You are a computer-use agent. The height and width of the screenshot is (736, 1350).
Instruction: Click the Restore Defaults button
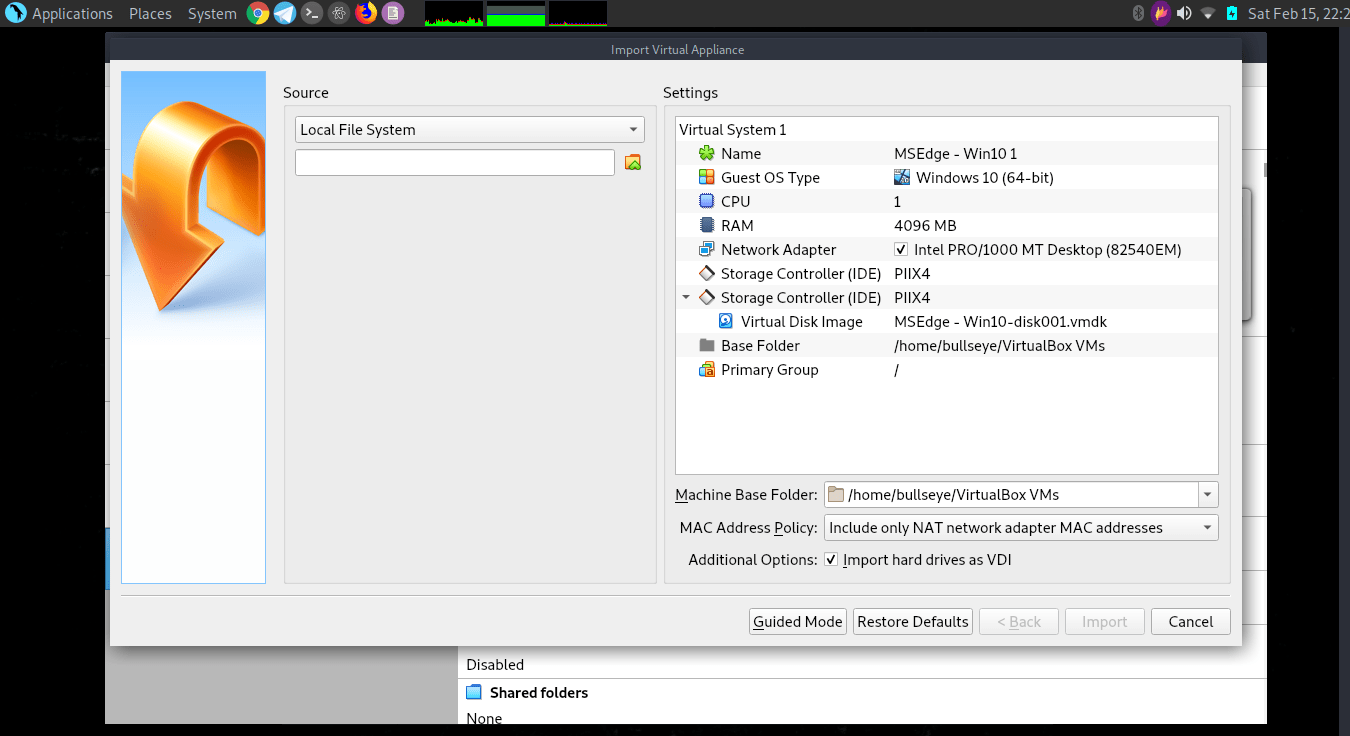(913, 621)
